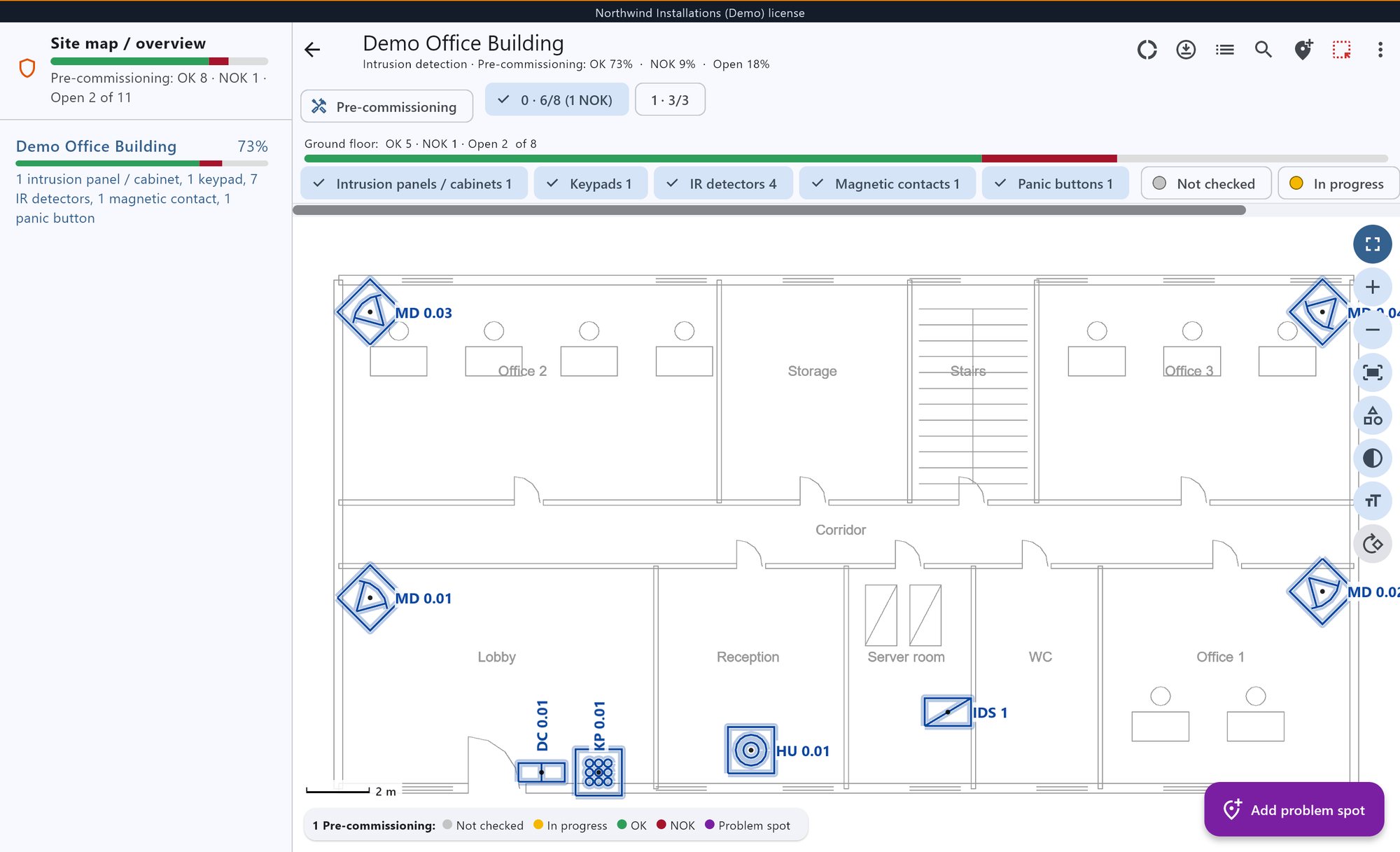
Task: Select the MD 0.01 detector symbol
Action: [x=369, y=598]
